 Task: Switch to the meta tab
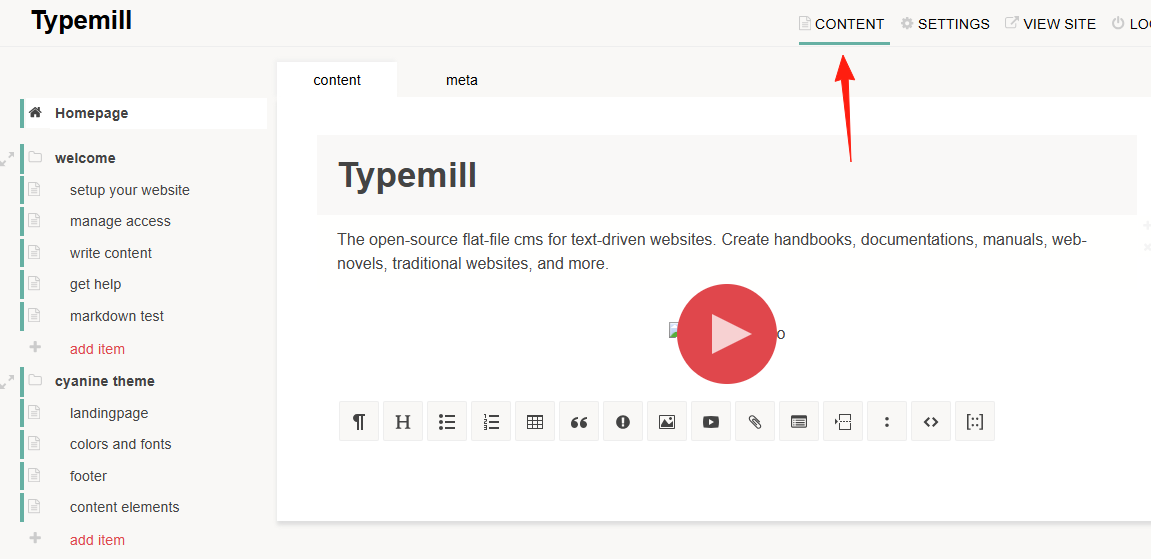[x=462, y=80]
